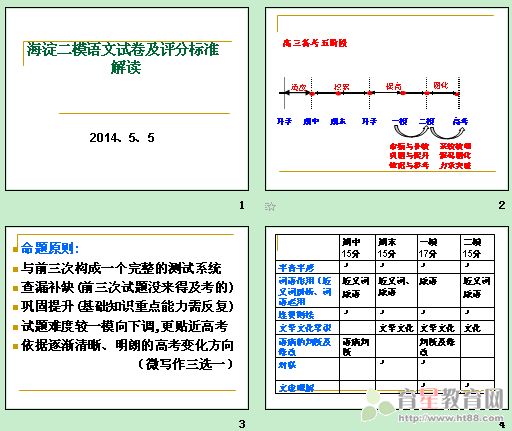This screenshot has width=512, height=431.
Task: Select slide 1 with the 海淀二模 title
Action: pyautogui.click(x=127, y=99)
